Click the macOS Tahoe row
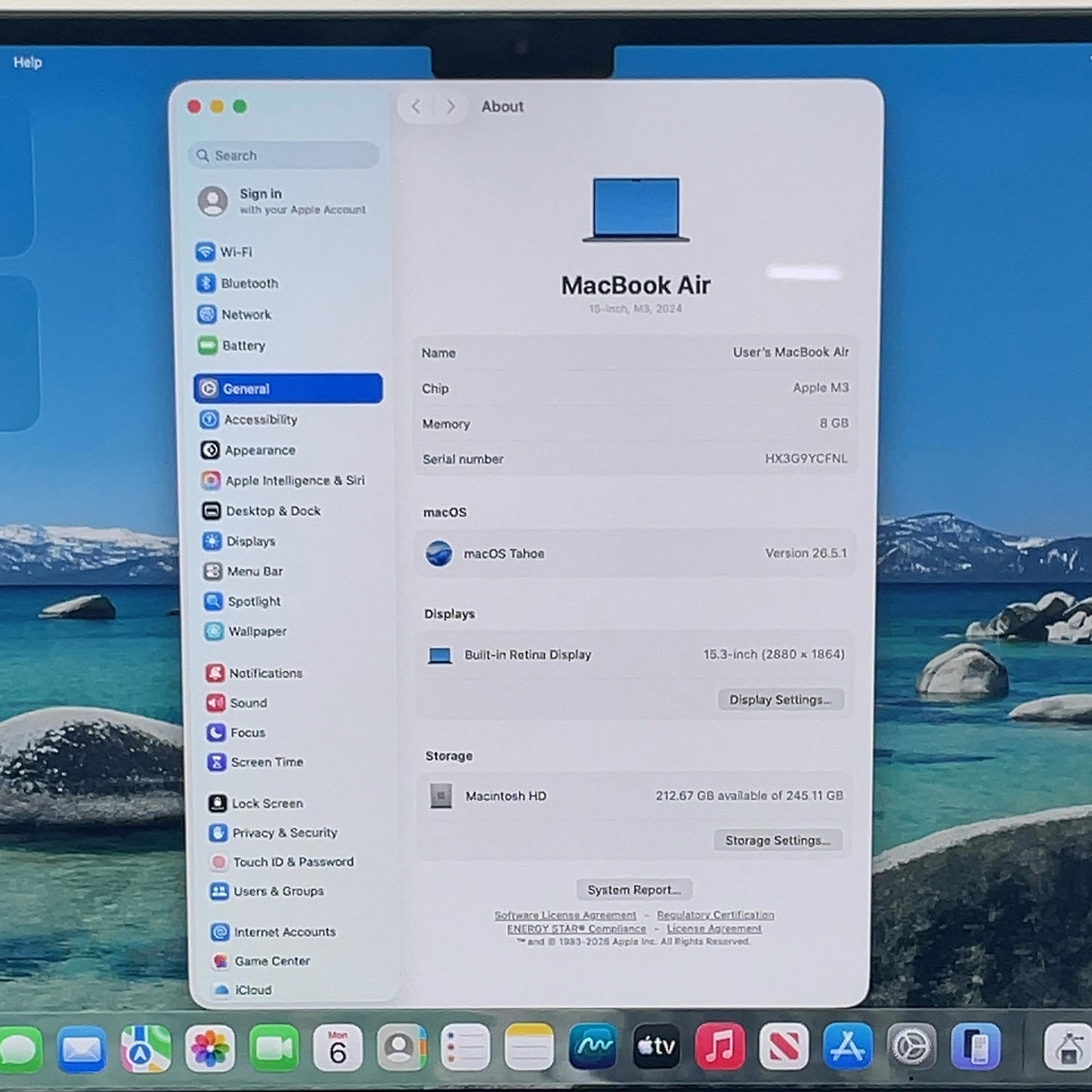Viewport: 1092px width, 1092px height. (x=635, y=554)
